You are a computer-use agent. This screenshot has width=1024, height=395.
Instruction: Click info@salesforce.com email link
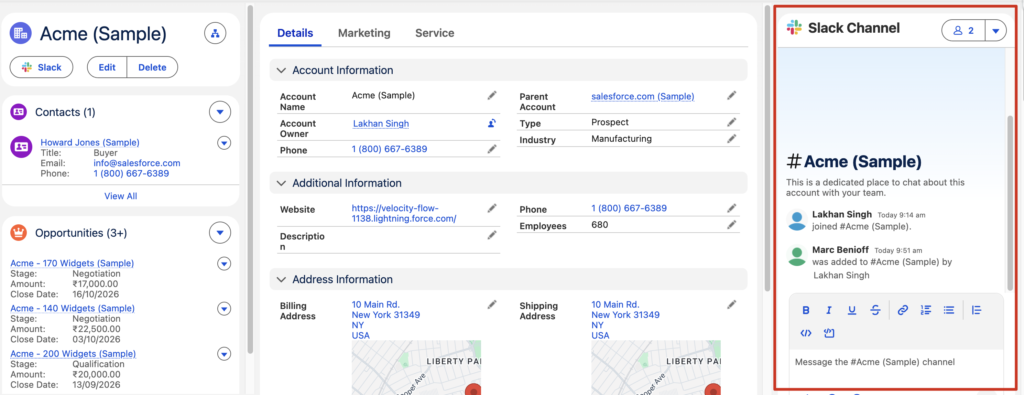pyautogui.click(x=137, y=163)
